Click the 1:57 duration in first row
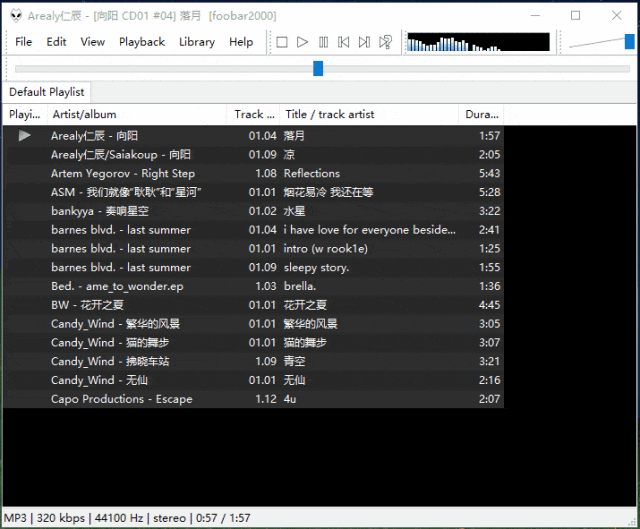The height and width of the screenshot is (529, 640). 489,136
